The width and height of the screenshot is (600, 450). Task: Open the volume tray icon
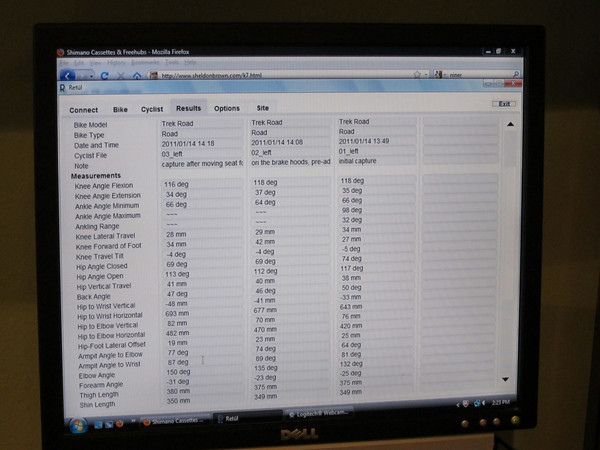click(x=484, y=403)
